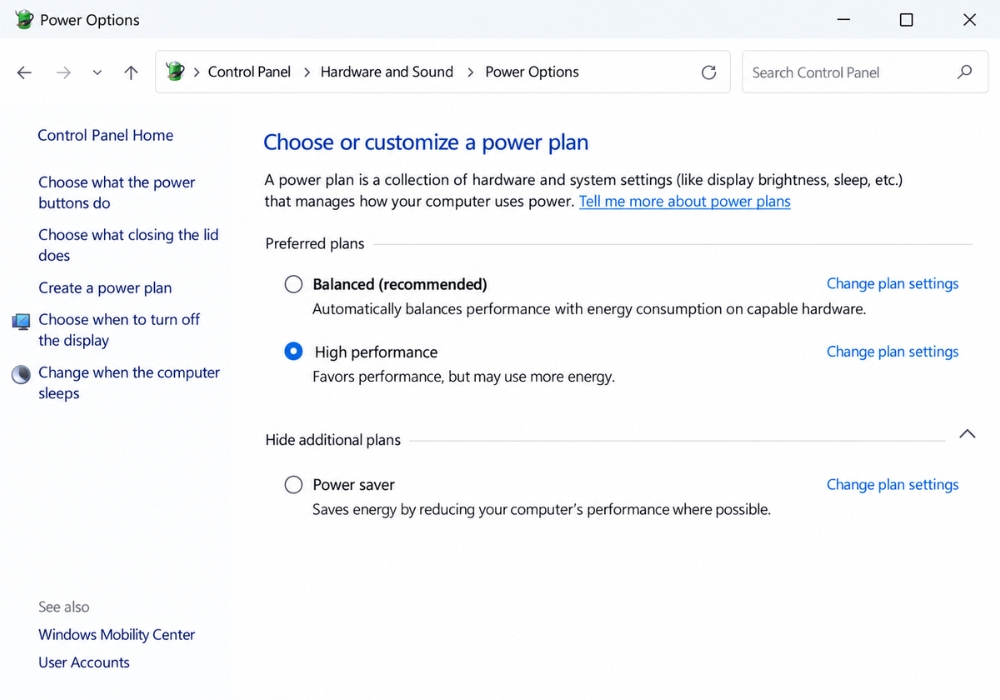1000x700 pixels.
Task: Go to the Control Panel breadcrumb
Action: click(249, 72)
